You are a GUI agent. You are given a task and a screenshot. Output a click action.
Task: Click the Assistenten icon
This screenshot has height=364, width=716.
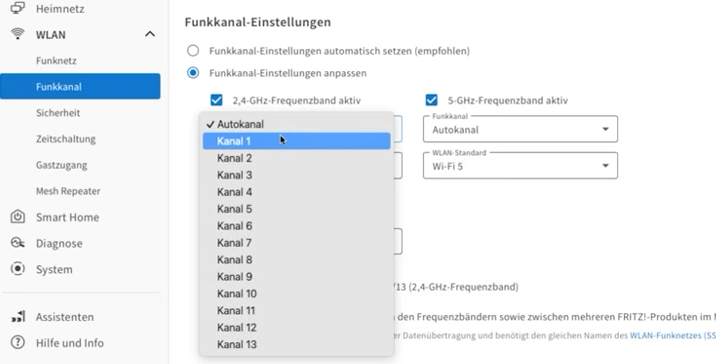17,317
